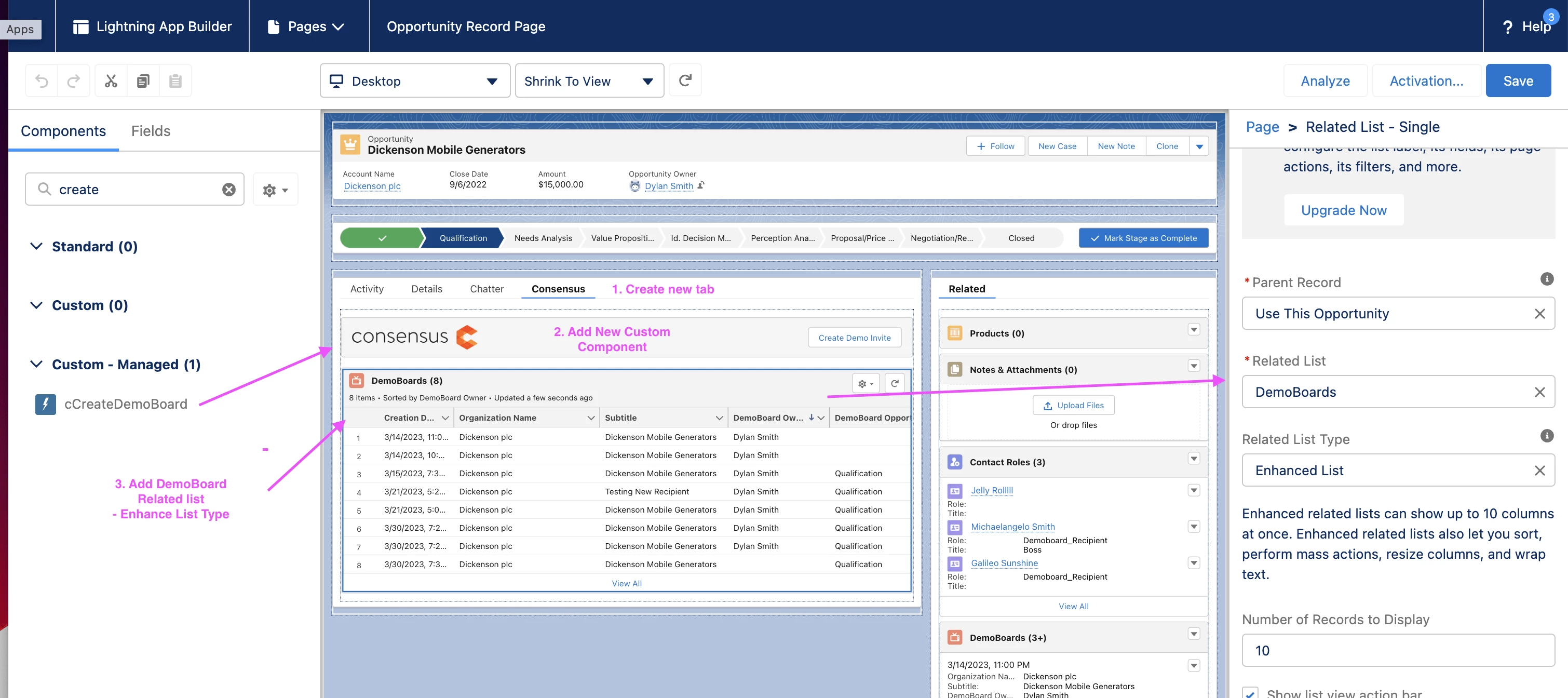The image size is (1568, 698).
Task: Click Mark Stage as Complete button
Action: (x=1143, y=238)
